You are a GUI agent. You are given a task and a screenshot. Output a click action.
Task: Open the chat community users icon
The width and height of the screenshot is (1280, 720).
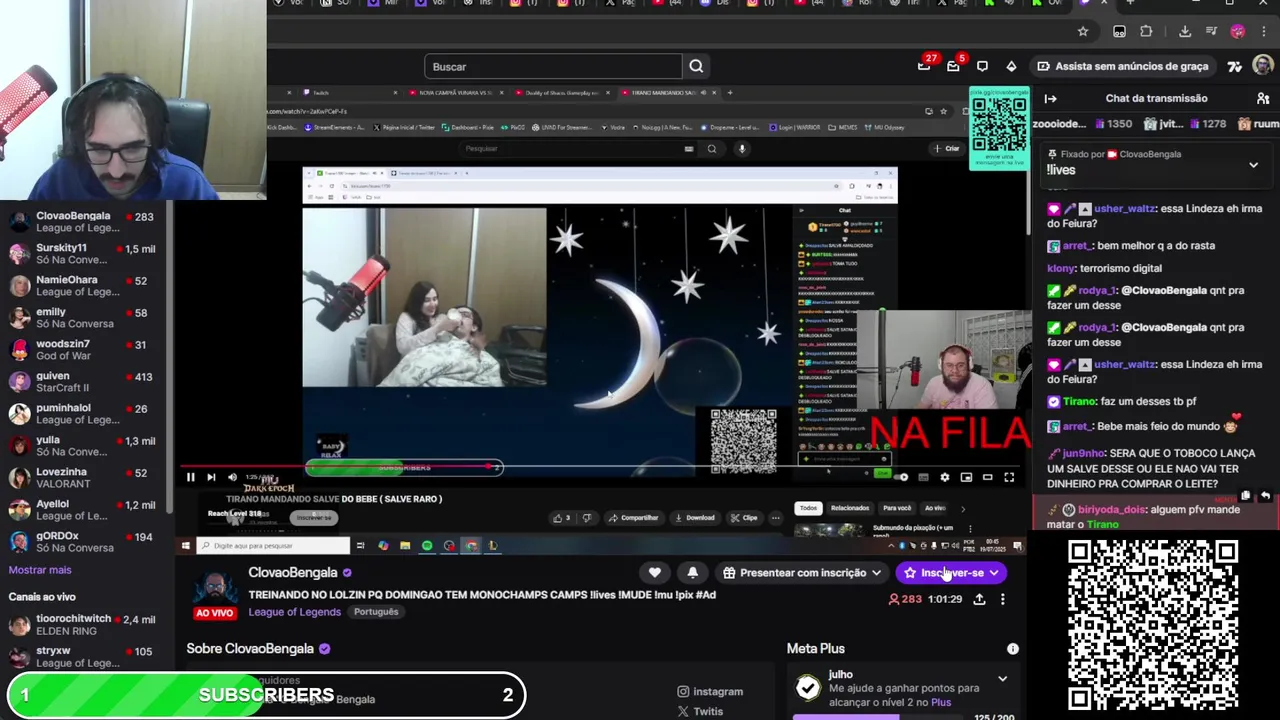pyautogui.click(x=1263, y=98)
